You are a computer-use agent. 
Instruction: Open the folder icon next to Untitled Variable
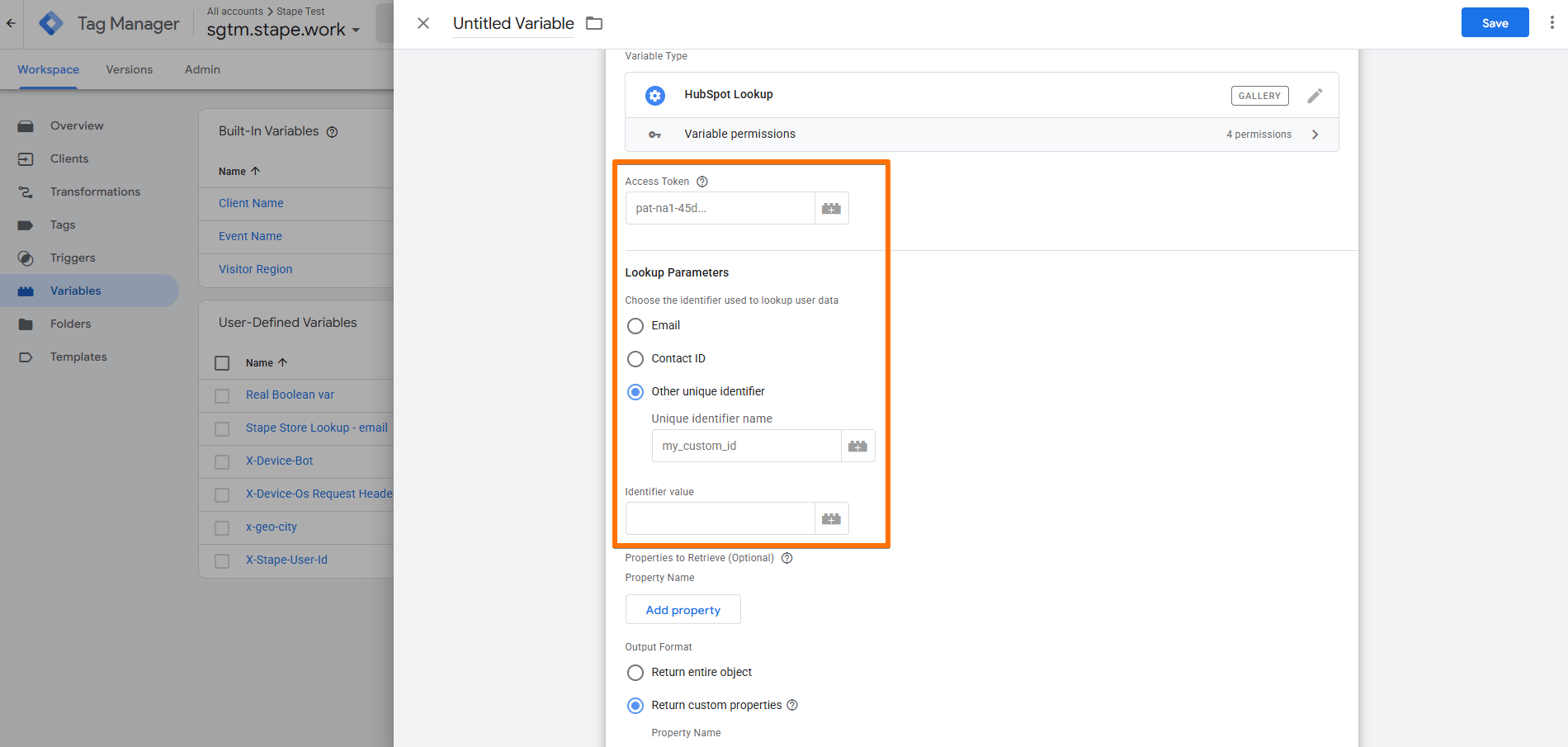pyautogui.click(x=594, y=23)
